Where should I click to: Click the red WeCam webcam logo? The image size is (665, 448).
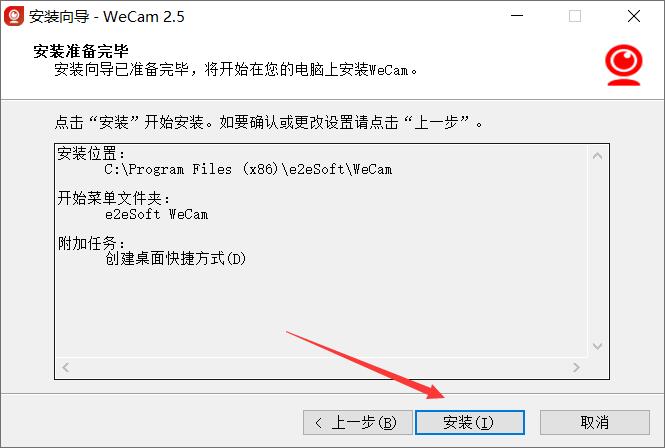click(623, 65)
